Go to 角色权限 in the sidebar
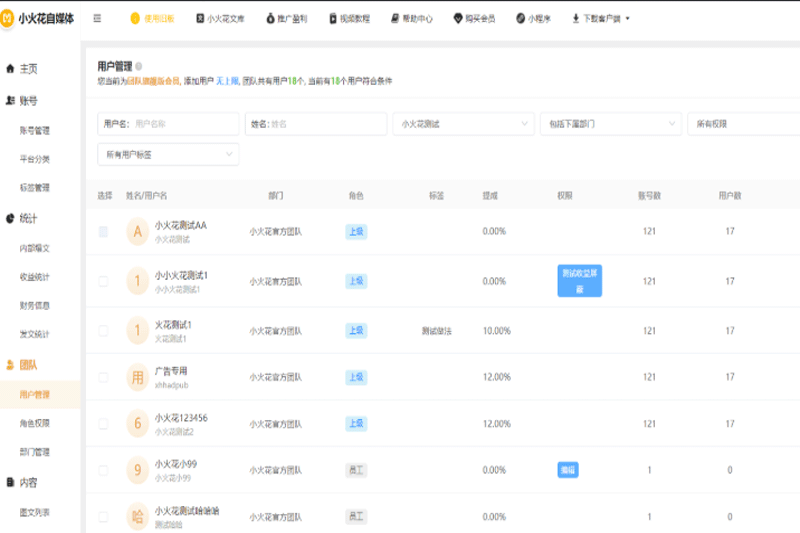Screen dimensions: 800x533 (34, 423)
